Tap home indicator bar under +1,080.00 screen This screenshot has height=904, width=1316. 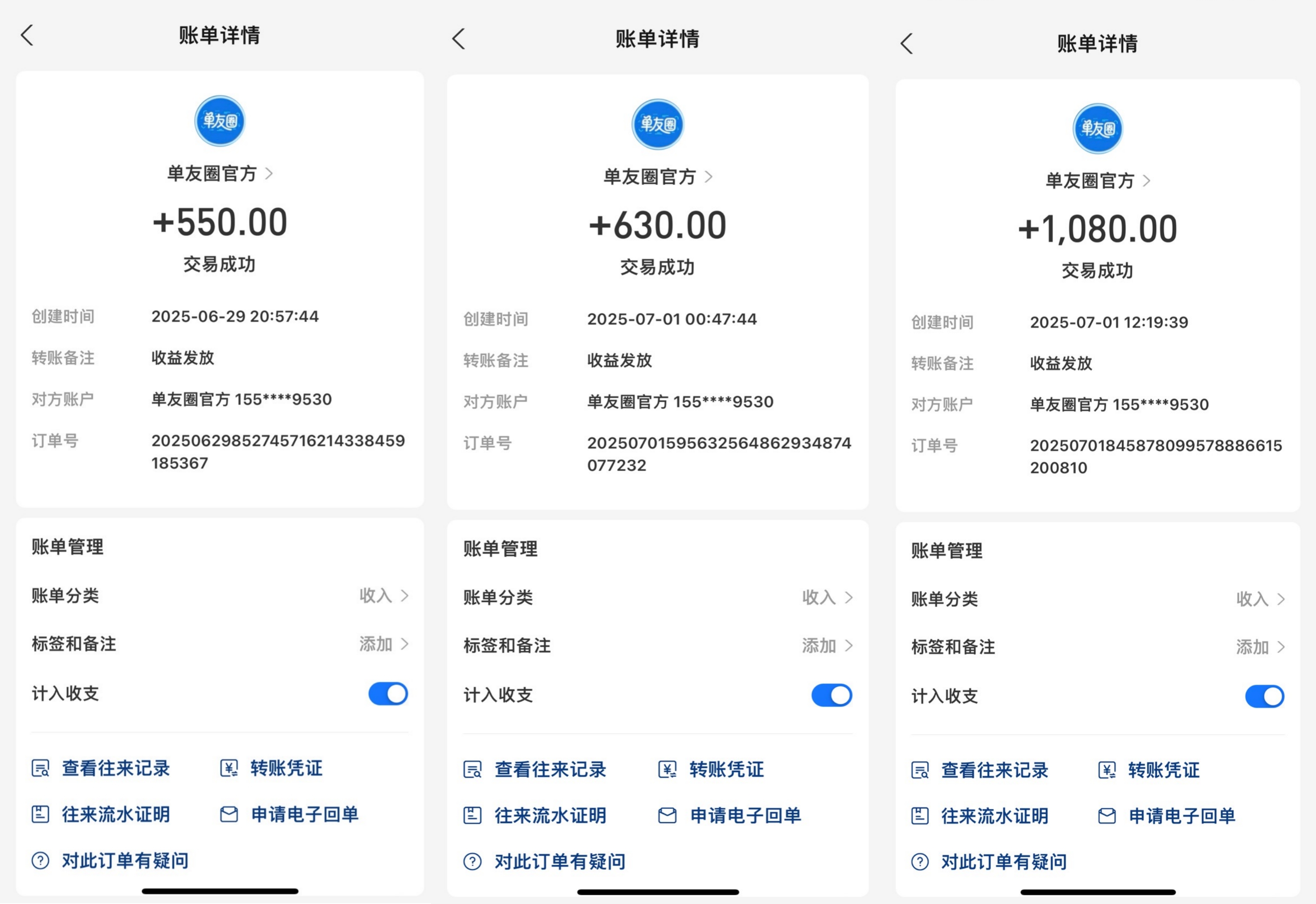pos(1098,892)
